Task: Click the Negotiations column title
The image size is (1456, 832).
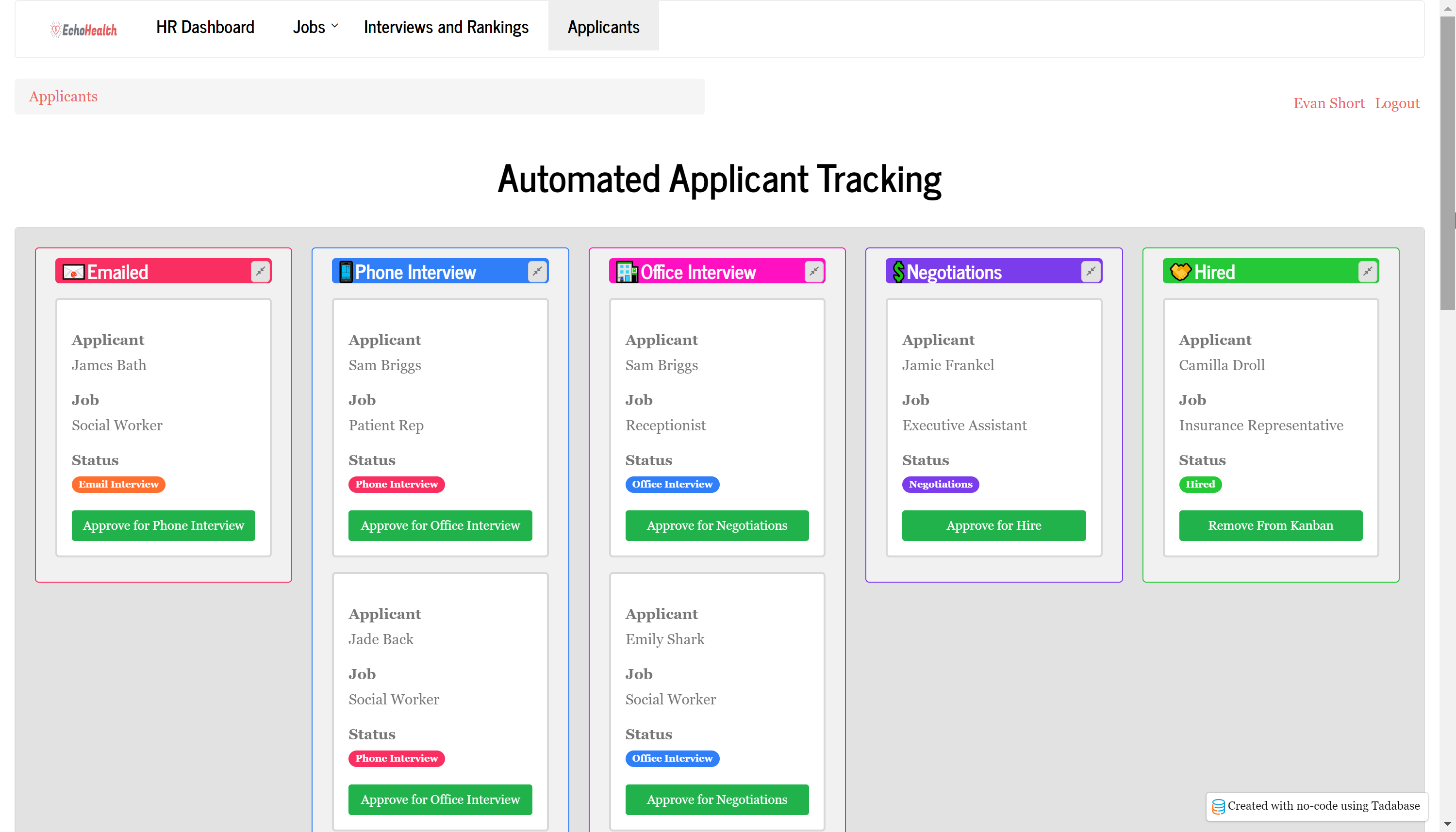Action: 954,272
